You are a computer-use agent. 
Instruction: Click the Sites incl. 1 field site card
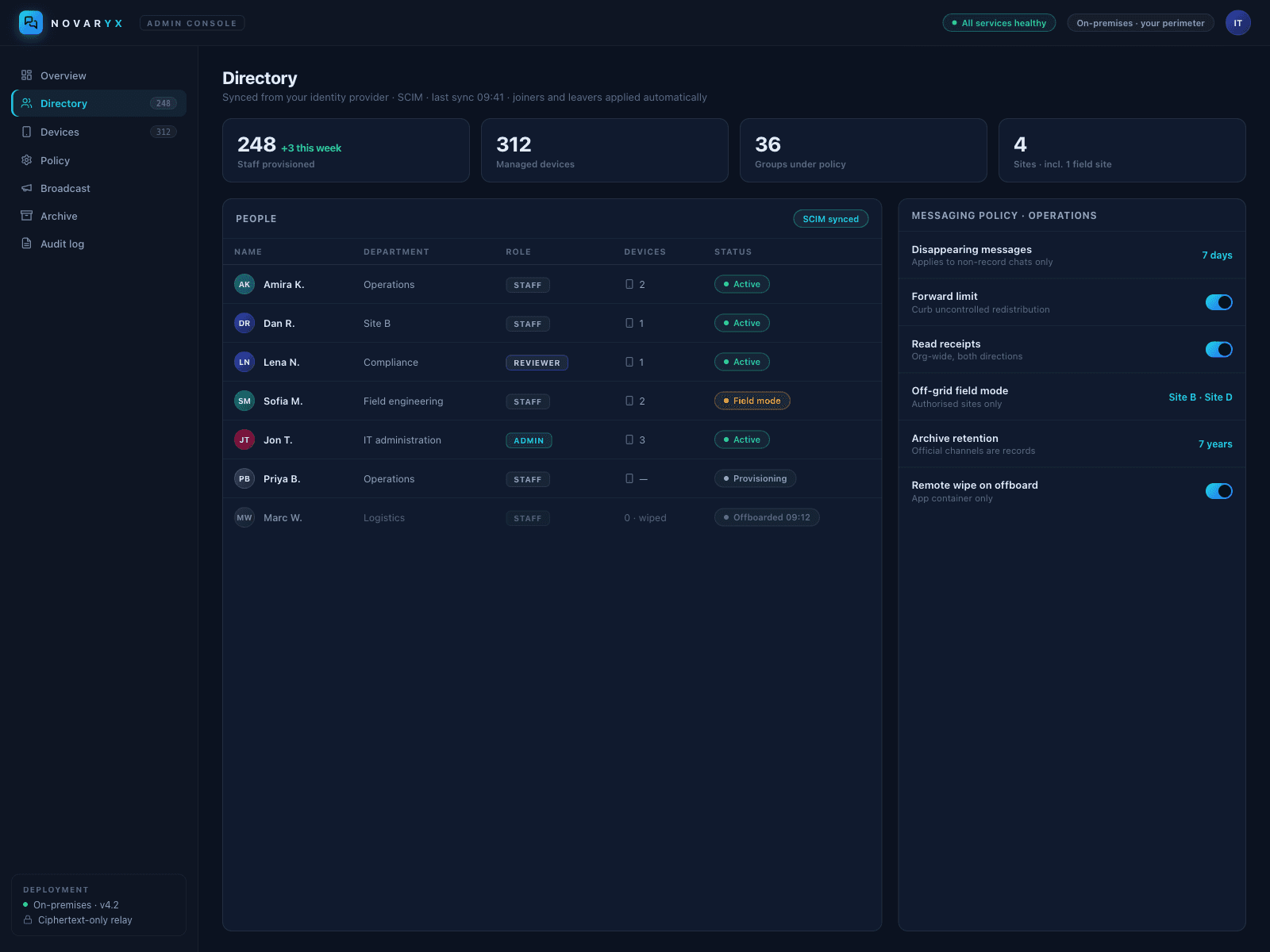1122,151
